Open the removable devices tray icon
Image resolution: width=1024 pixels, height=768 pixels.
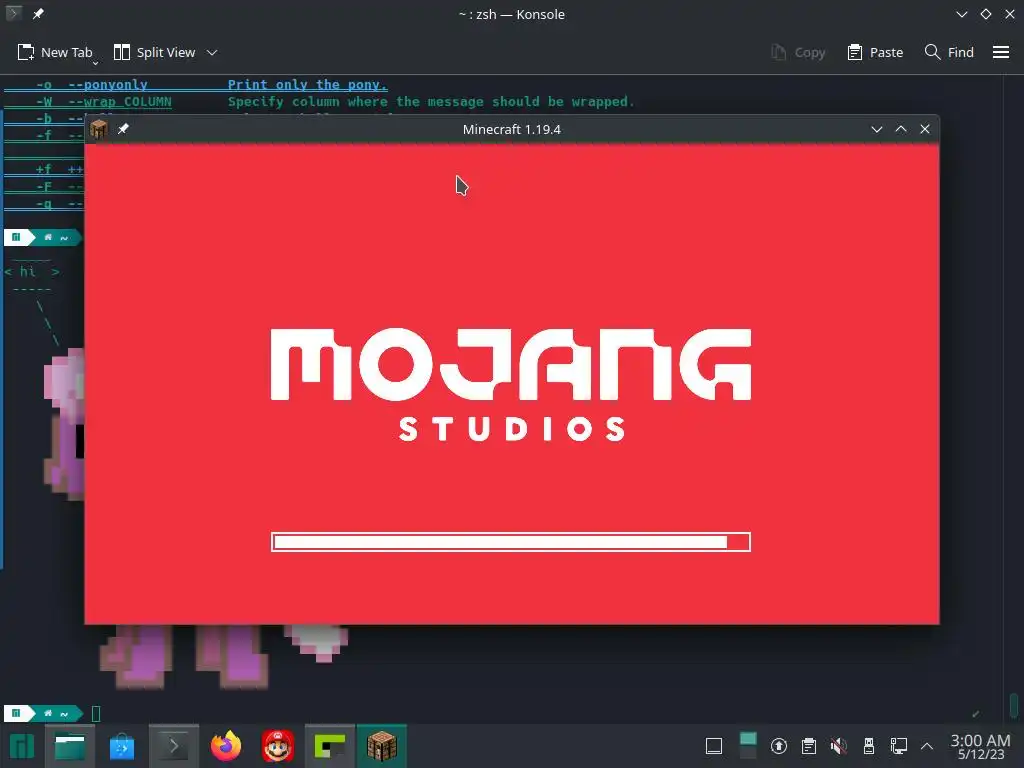click(x=869, y=746)
